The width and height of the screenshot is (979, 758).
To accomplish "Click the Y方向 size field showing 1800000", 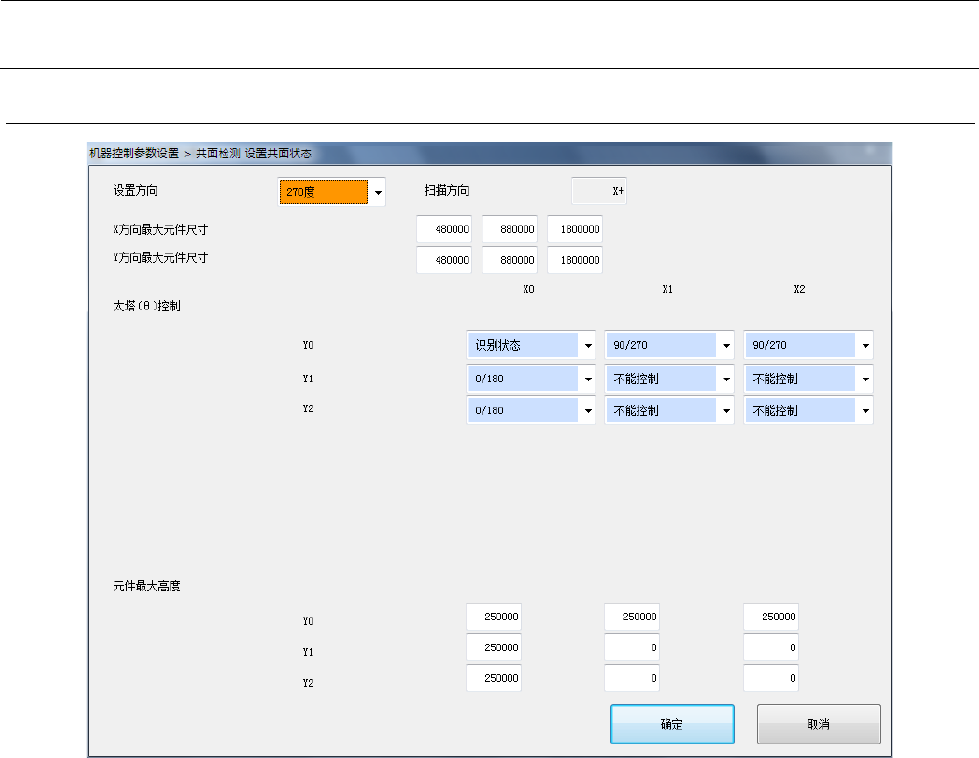I will tap(575, 260).
